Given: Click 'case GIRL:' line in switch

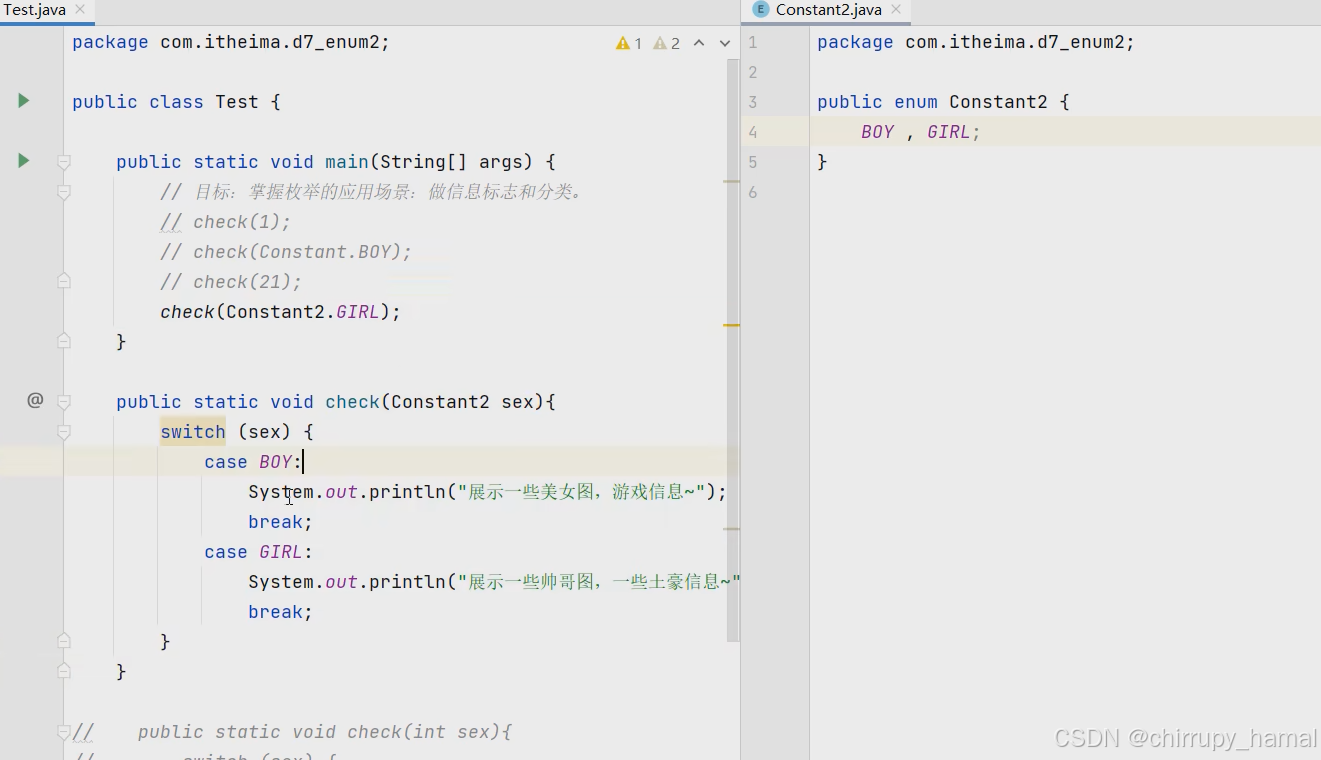Looking at the screenshot, I should coord(259,552).
